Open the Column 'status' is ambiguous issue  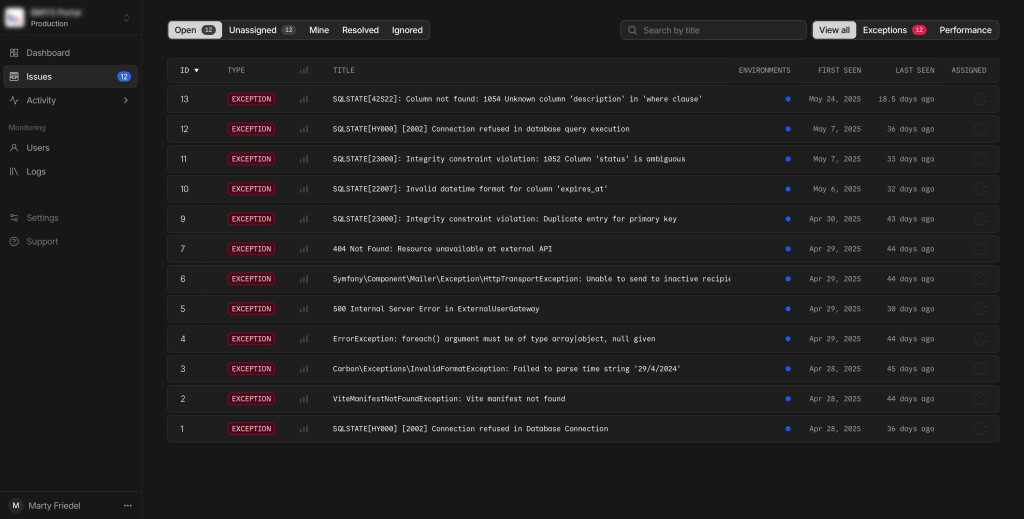click(x=509, y=159)
